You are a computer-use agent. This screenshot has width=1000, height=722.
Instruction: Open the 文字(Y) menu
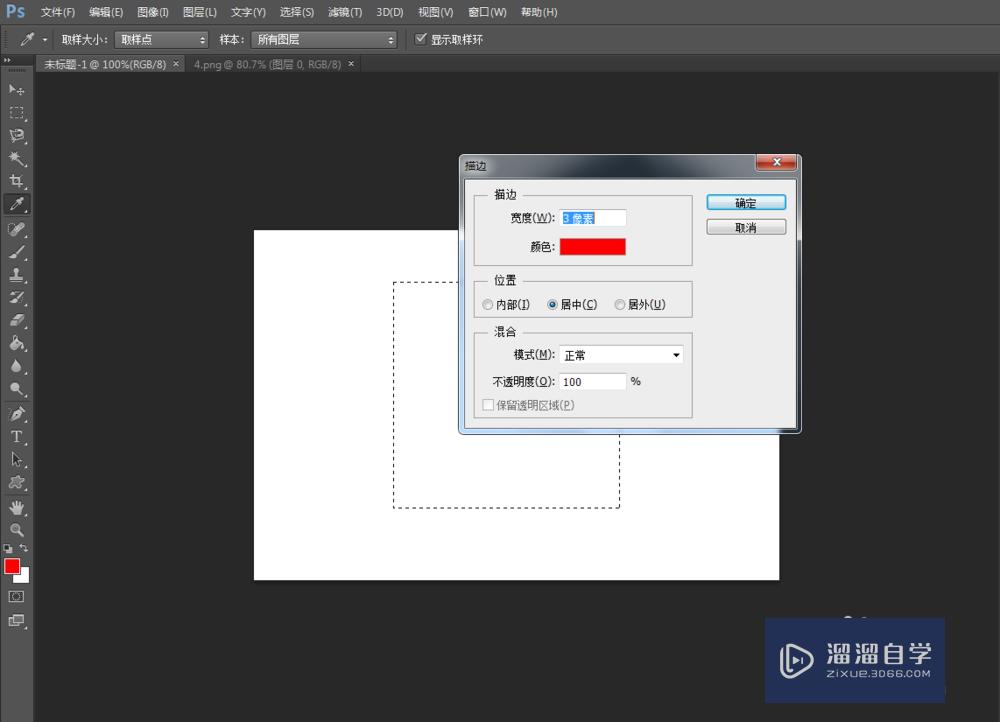248,12
